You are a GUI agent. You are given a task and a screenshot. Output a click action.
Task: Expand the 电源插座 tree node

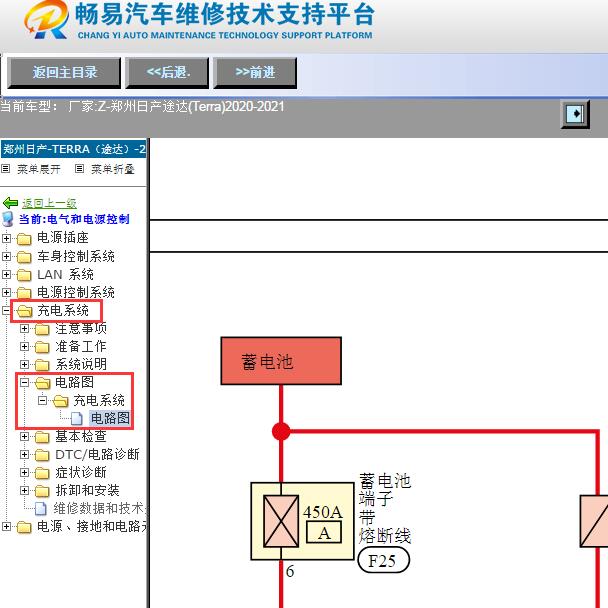point(6,238)
